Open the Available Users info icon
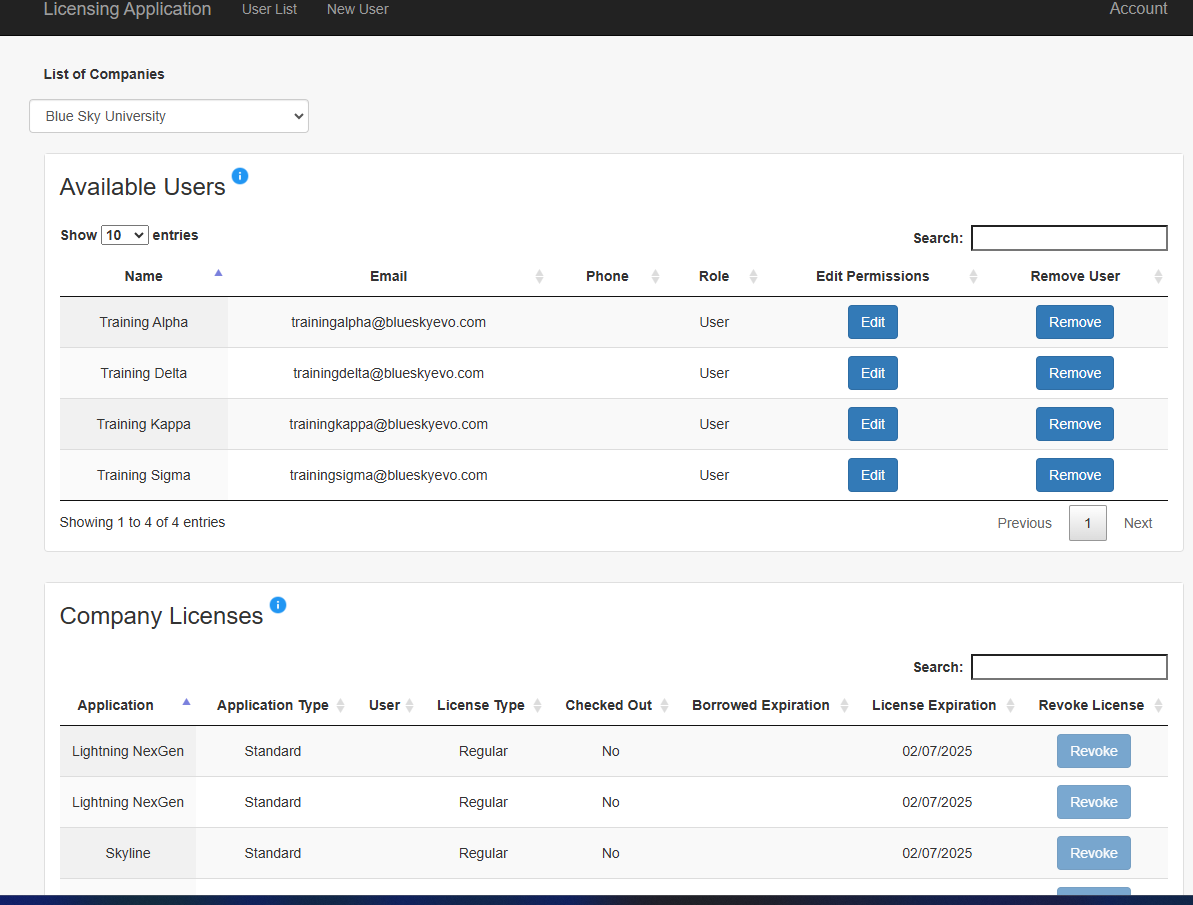The image size is (1193, 905). (x=240, y=176)
